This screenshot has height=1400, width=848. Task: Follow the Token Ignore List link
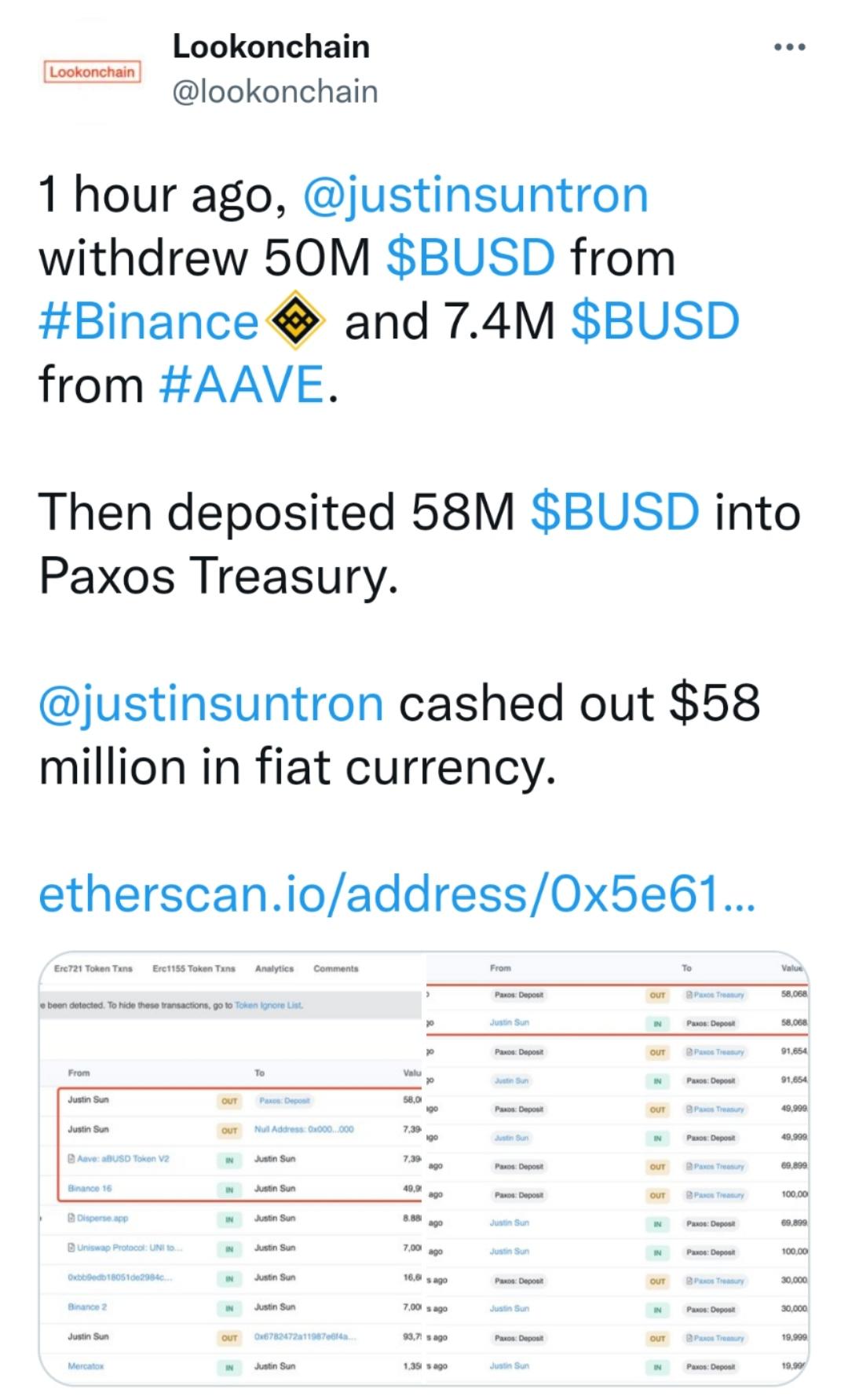point(268,1005)
